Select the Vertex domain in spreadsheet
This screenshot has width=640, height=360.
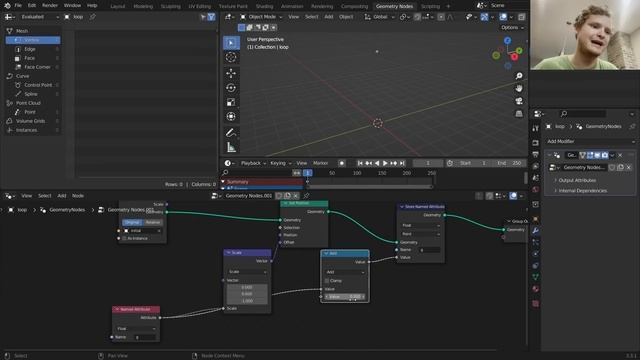pos(33,40)
